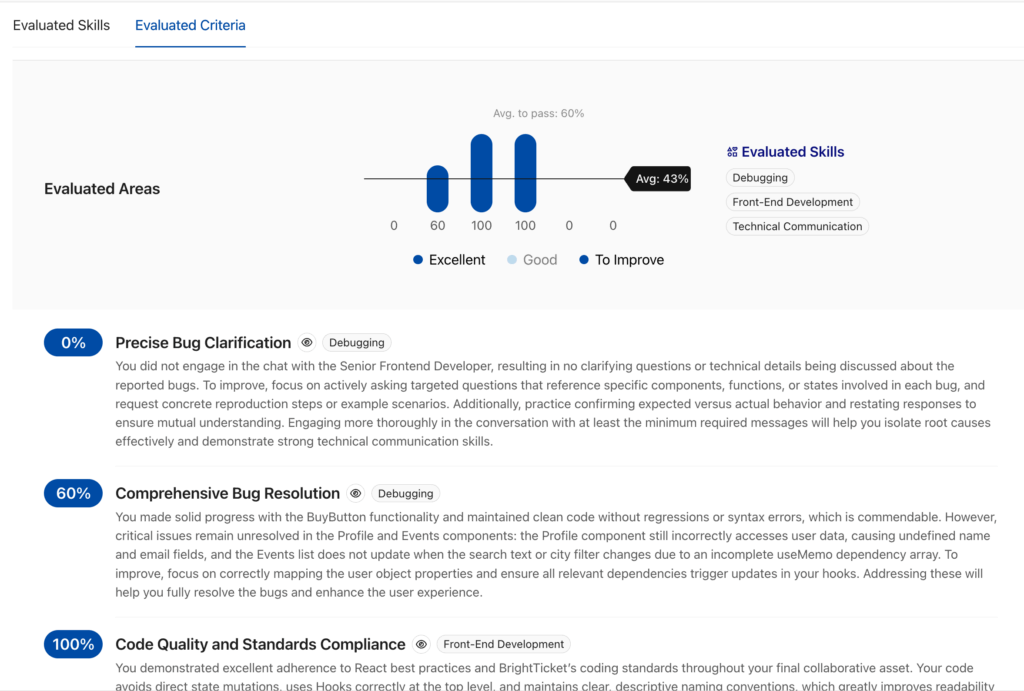Switch to the Evaluated Skills tab
Screen dimensions: 1024x691
pyautogui.click(x=61, y=25)
